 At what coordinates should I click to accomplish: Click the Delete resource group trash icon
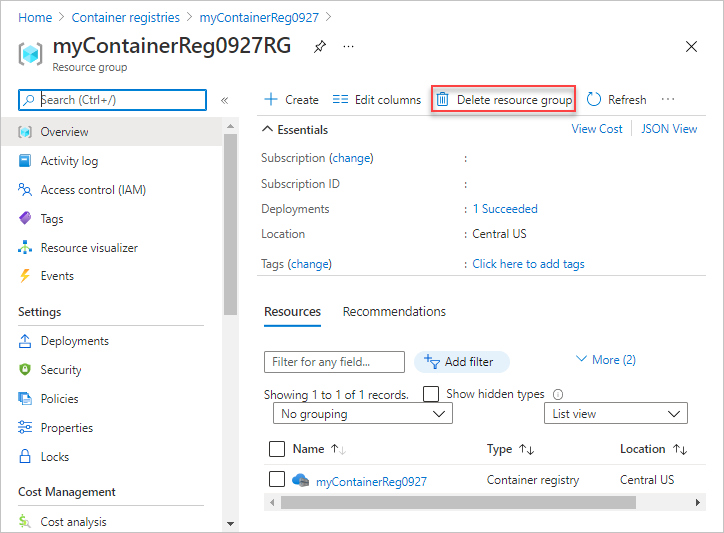click(442, 100)
